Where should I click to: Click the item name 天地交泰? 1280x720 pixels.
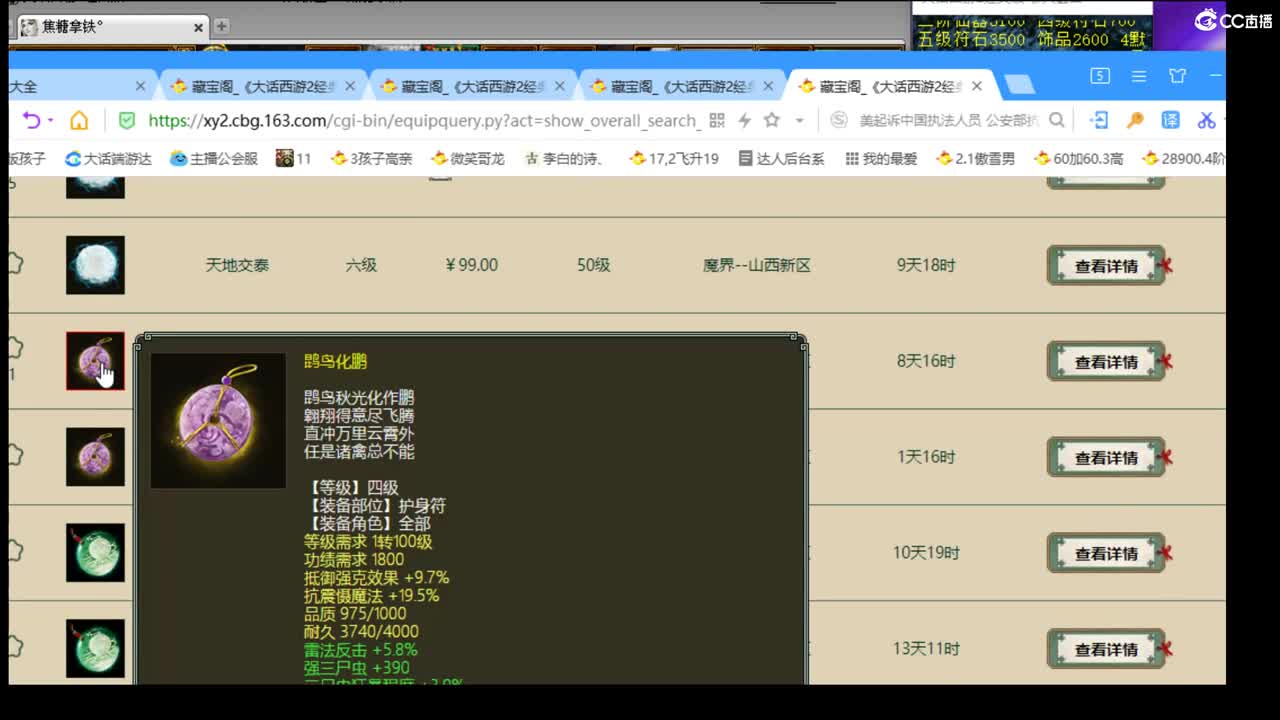[x=237, y=265]
